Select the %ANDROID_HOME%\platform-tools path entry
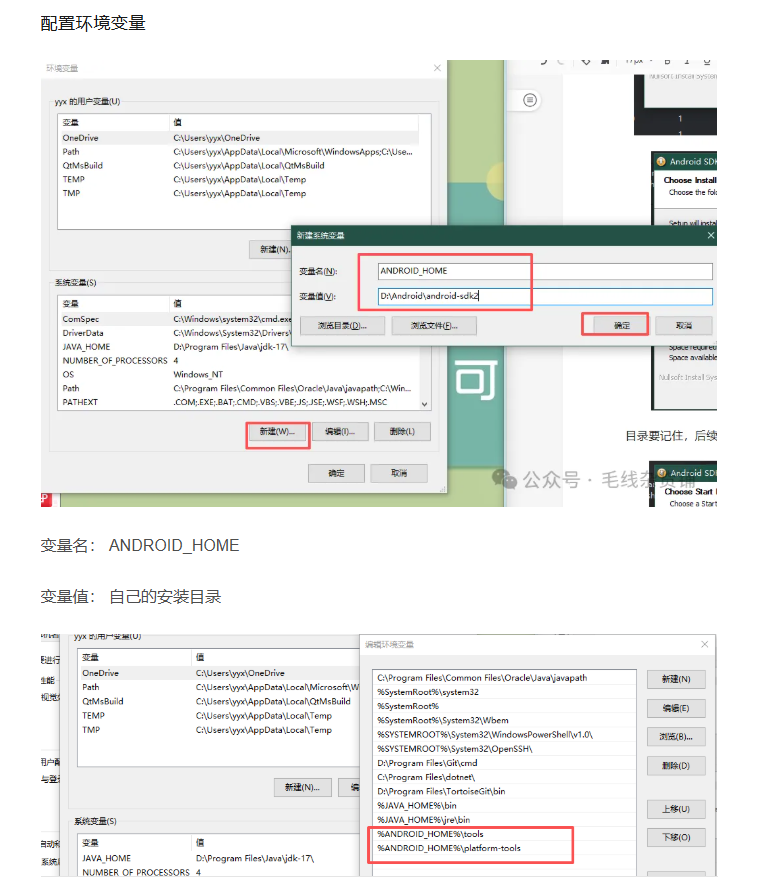 (x=504, y=848)
